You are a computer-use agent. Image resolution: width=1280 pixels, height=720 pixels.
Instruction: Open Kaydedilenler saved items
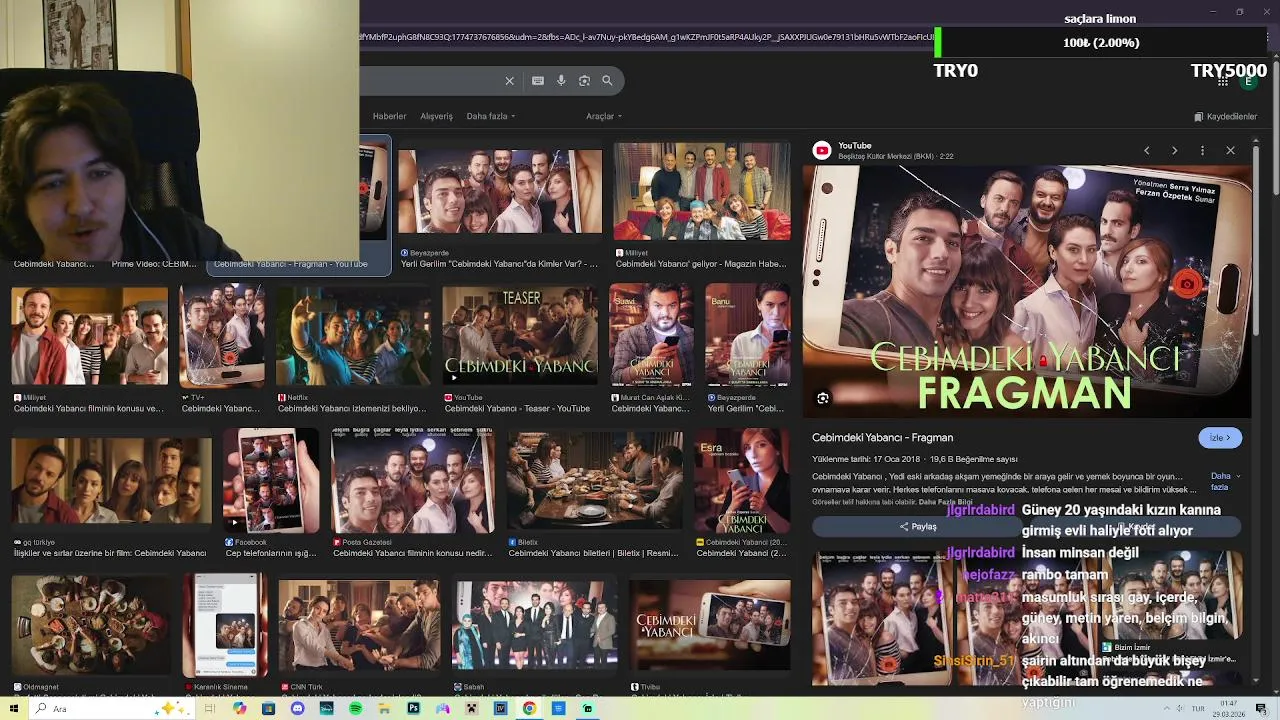[1225, 116]
